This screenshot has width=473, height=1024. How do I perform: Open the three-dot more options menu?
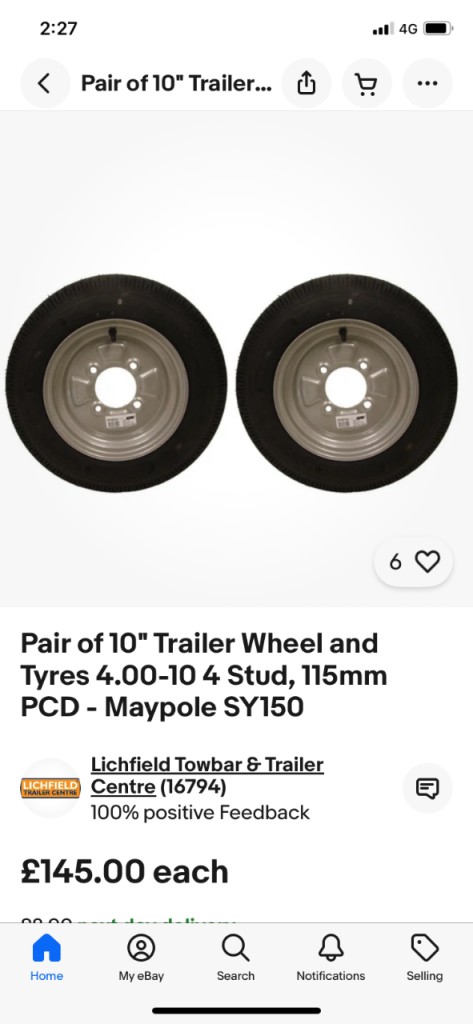(427, 83)
